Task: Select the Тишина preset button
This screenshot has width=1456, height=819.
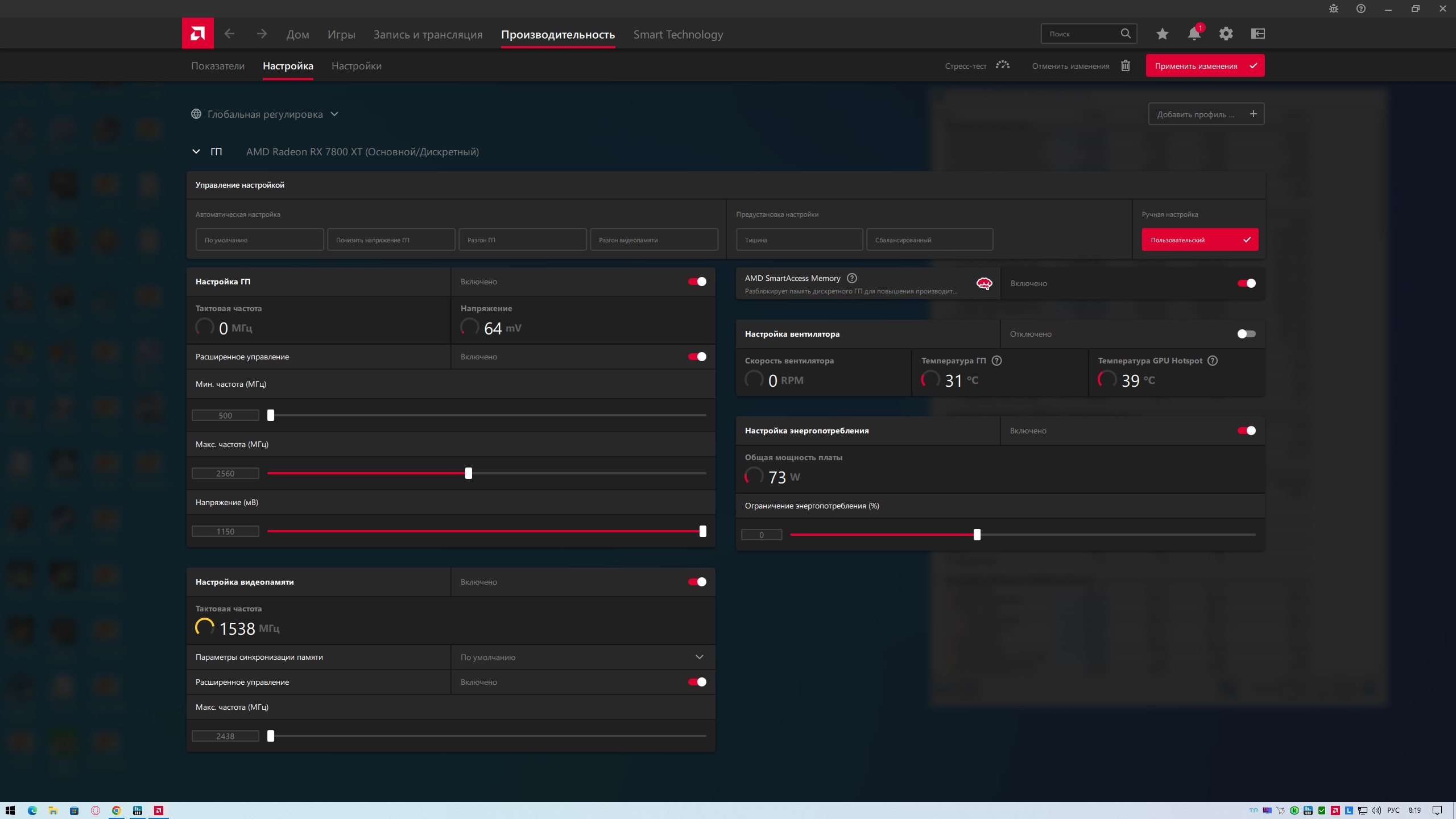Action: coord(799,240)
